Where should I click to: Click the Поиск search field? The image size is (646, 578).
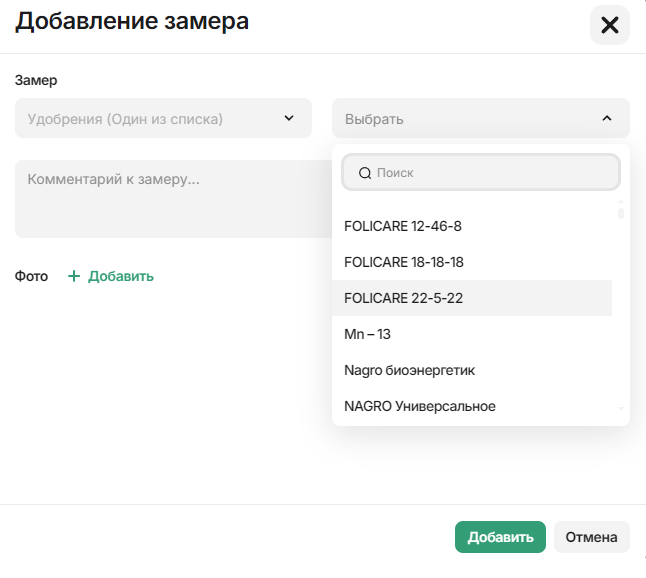pyautogui.click(x=481, y=172)
